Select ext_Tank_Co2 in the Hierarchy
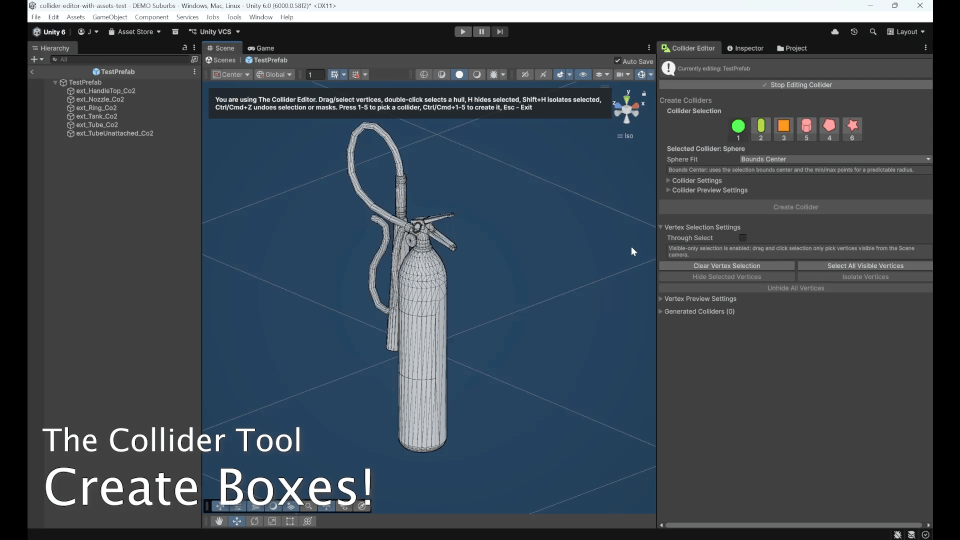Image resolution: width=960 pixels, height=540 pixels. click(x=96, y=116)
